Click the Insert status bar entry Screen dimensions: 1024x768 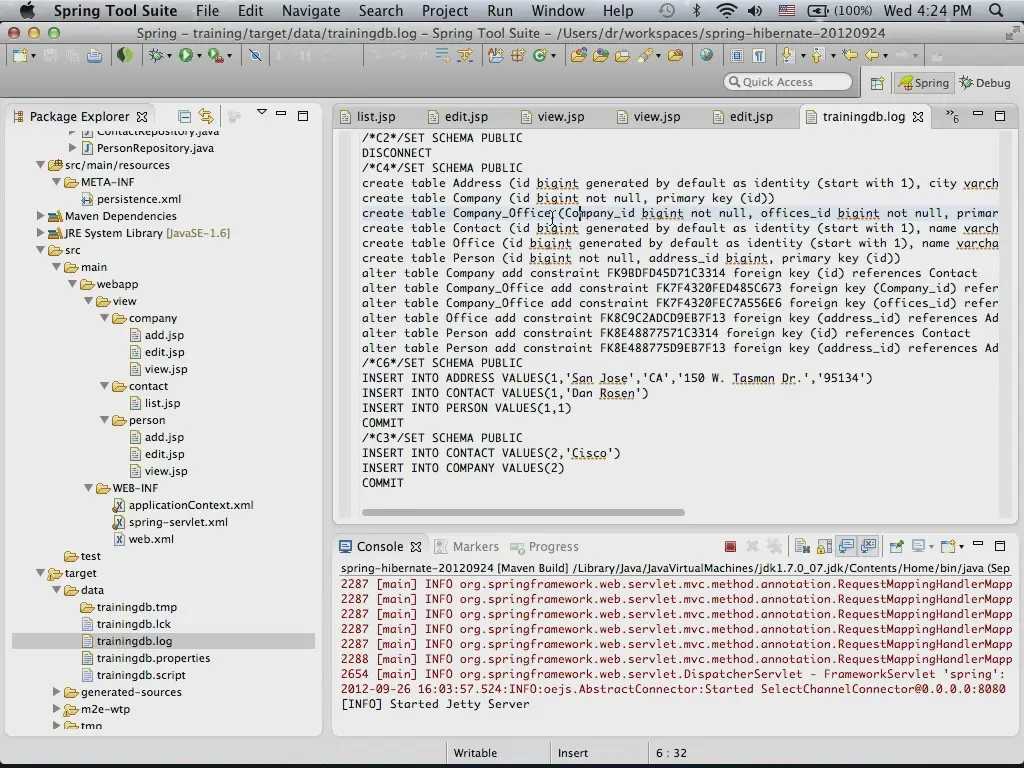click(573, 753)
